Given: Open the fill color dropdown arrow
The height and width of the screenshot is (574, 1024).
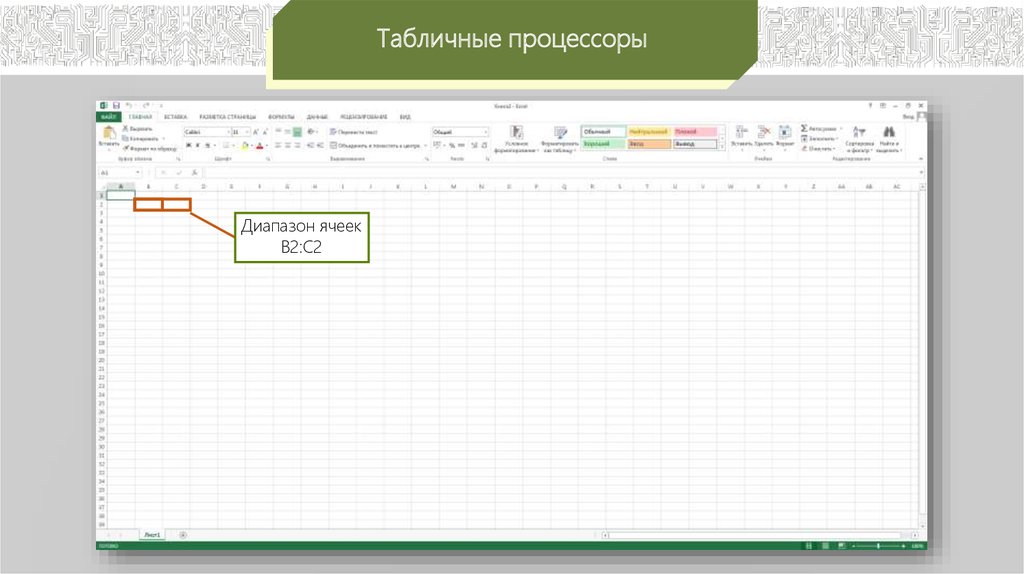Looking at the screenshot, I should pyautogui.click(x=252, y=146).
